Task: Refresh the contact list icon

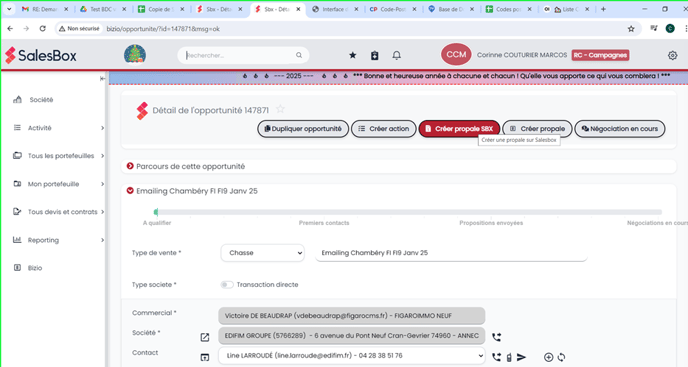Action: pyautogui.click(x=561, y=357)
